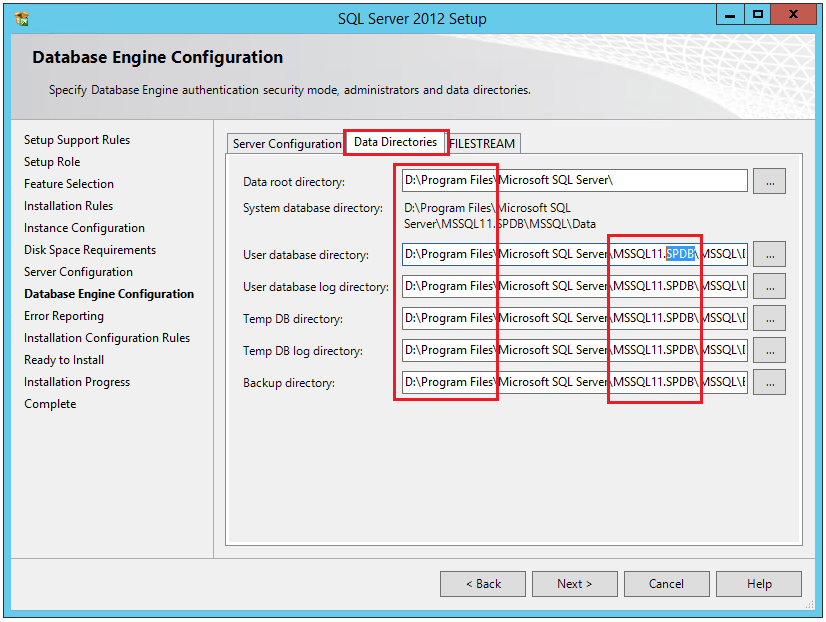Browse for the Data root directory
826x622 pixels.
[x=769, y=181]
